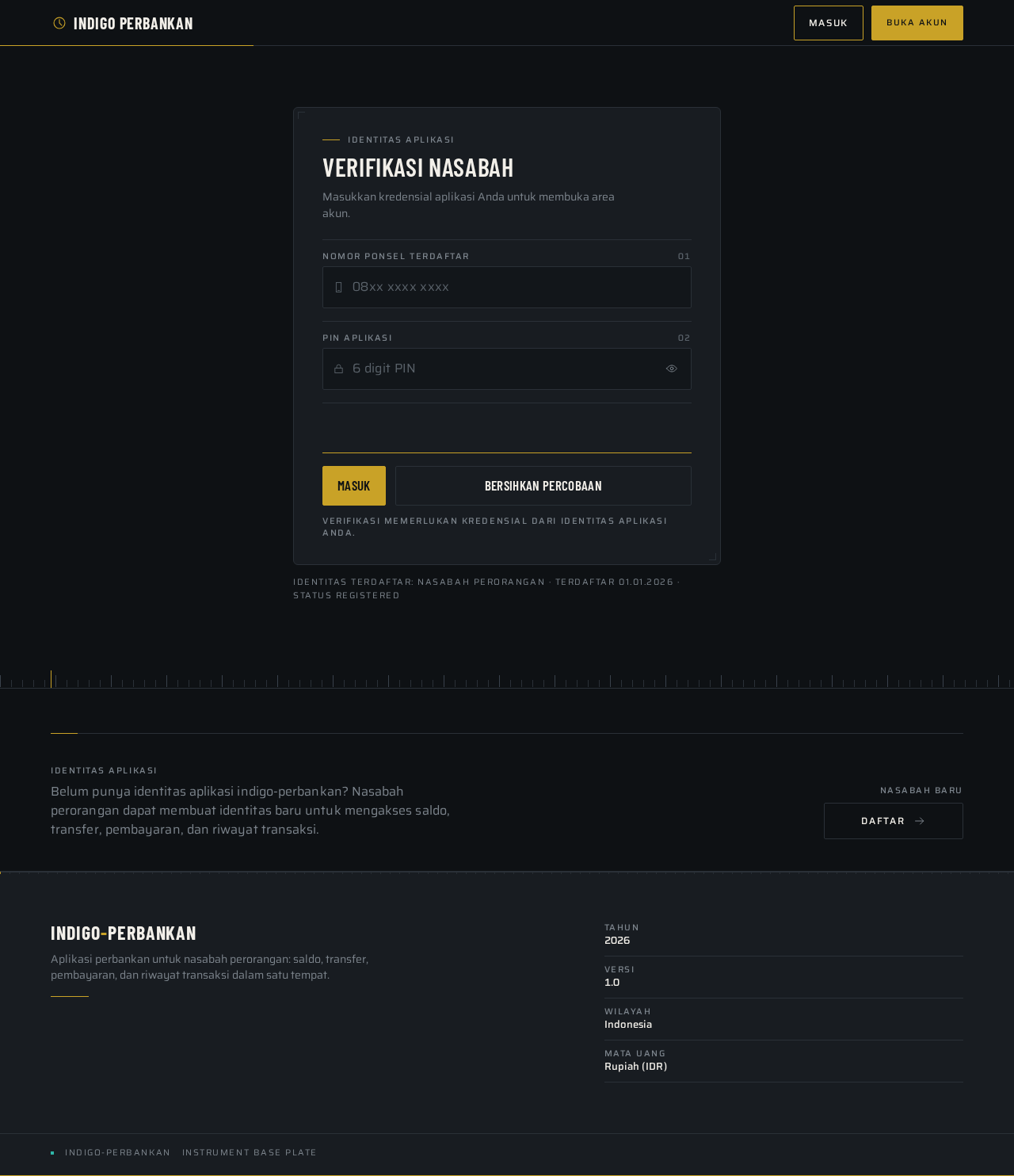Click the Nasabah Baru label

pos(921,790)
